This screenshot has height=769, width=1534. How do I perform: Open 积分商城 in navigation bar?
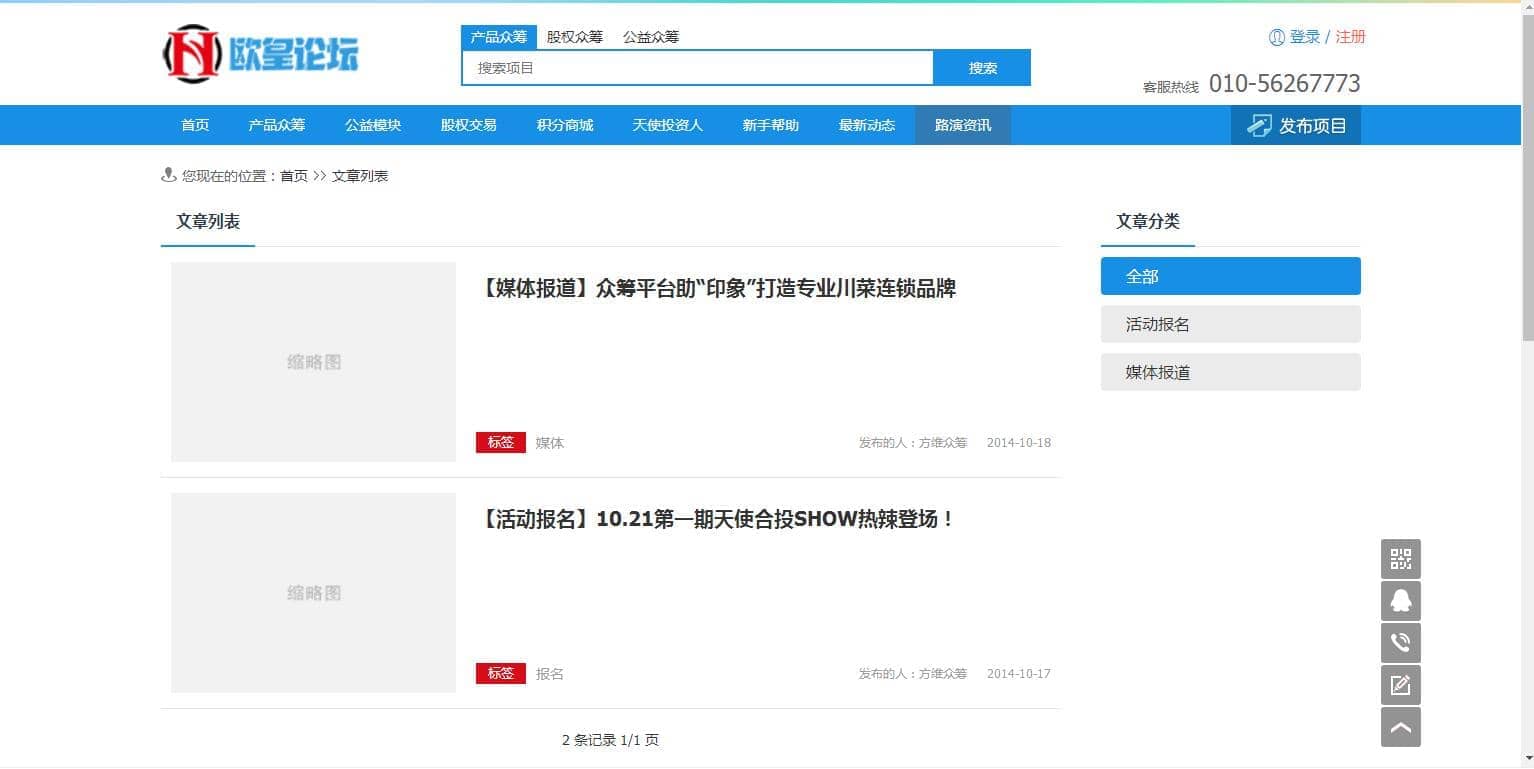pyautogui.click(x=564, y=125)
